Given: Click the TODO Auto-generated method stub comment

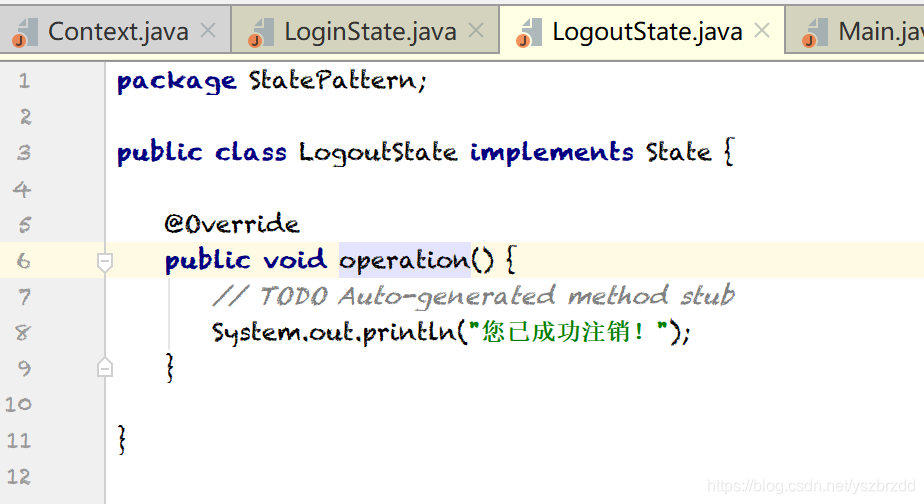Looking at the screenshot, I should pyautogui.click(x=474, y=296).
